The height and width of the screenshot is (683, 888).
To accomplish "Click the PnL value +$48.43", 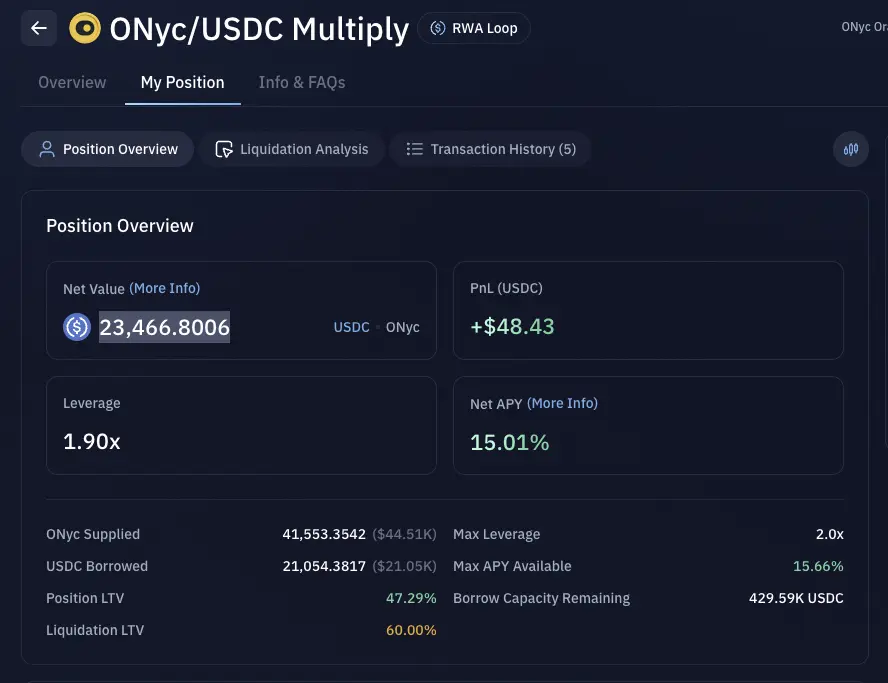I will [x=512, y=326].
